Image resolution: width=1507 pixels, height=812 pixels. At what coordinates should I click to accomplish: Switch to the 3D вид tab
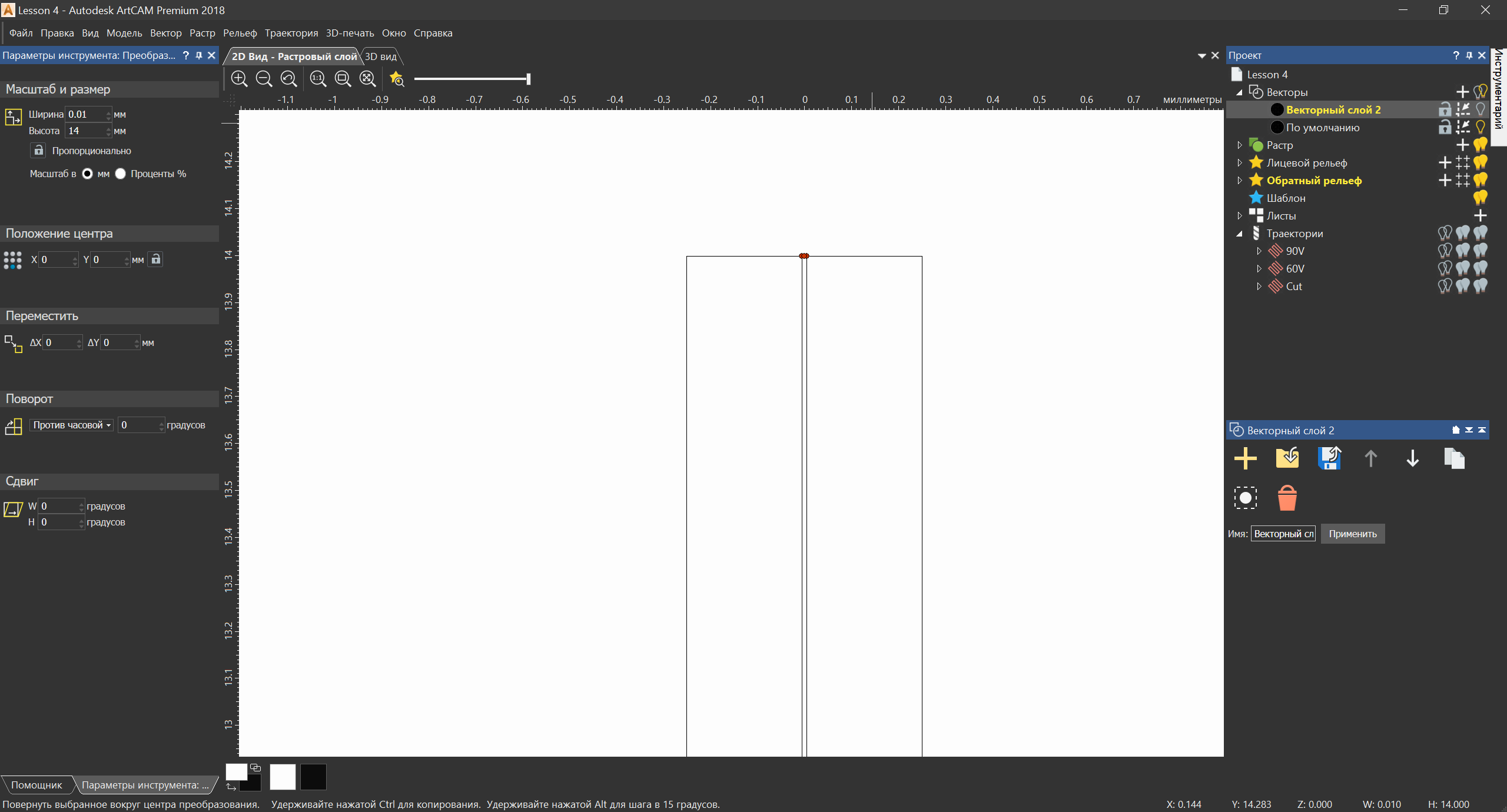[x=381, y=56]
